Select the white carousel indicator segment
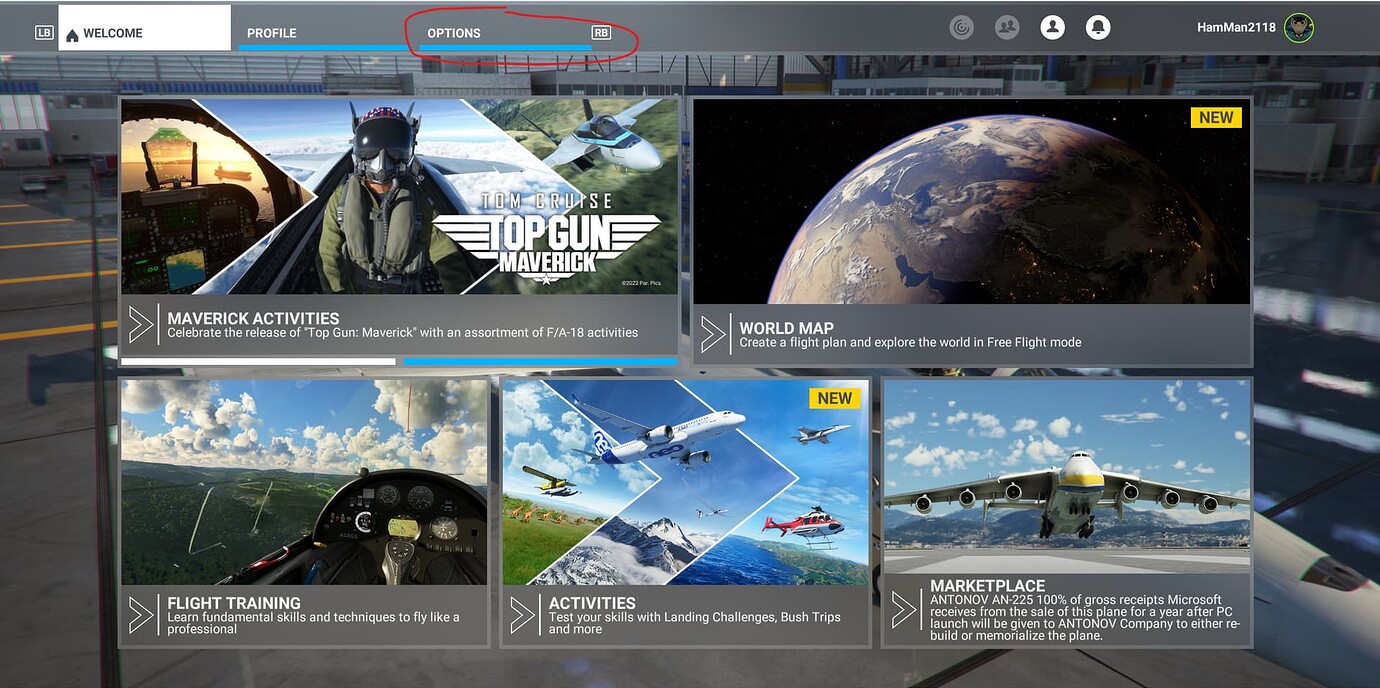Screen dimensions: 1380x688 click(x=258, y=361)
